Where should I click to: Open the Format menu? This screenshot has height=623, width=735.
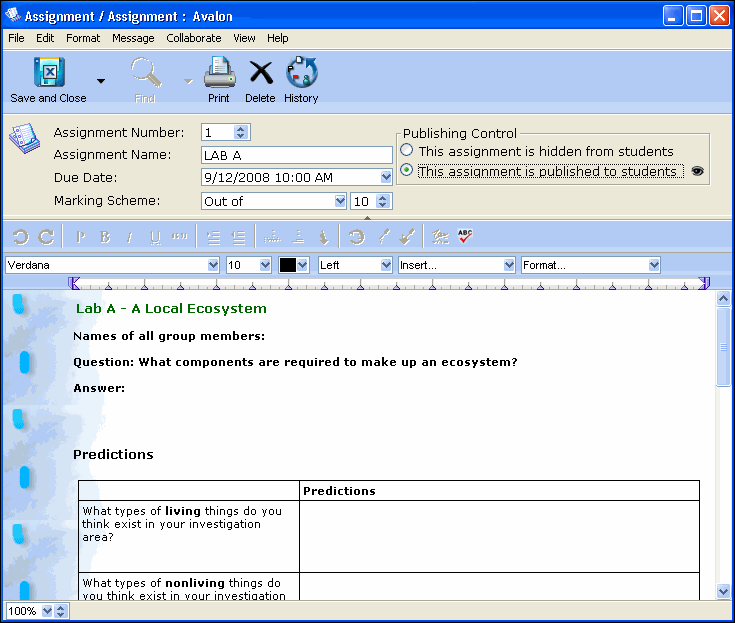tap(83, 38)
